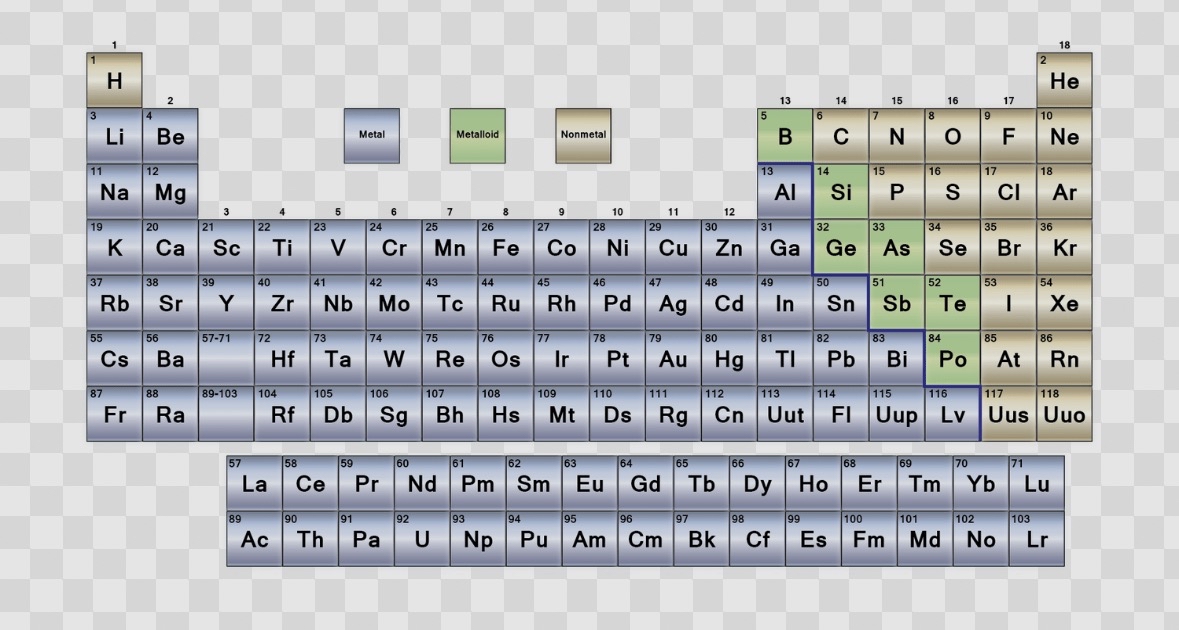Click the group 18 column header
Viewport: 1179px width, 630px height.
point(1064,45)
